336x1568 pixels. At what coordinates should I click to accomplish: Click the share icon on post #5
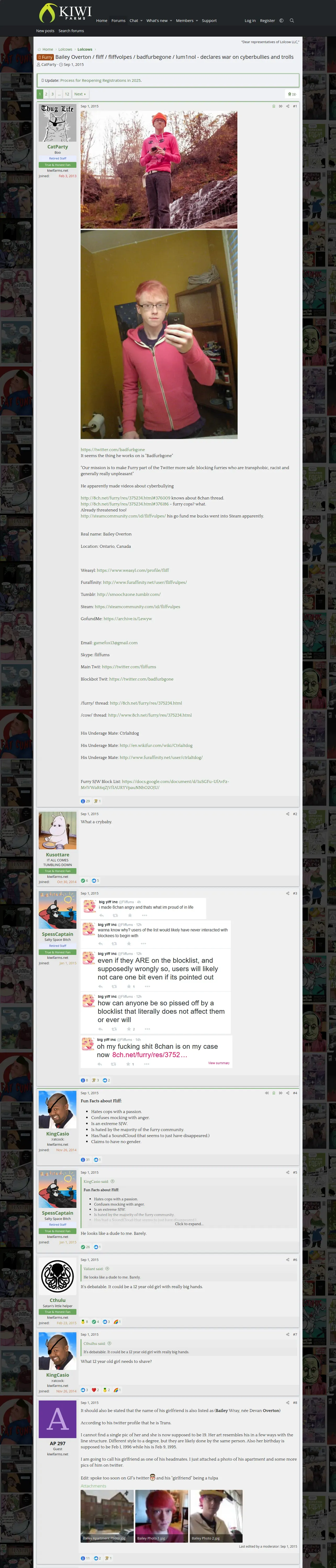tap(288, 1172)
